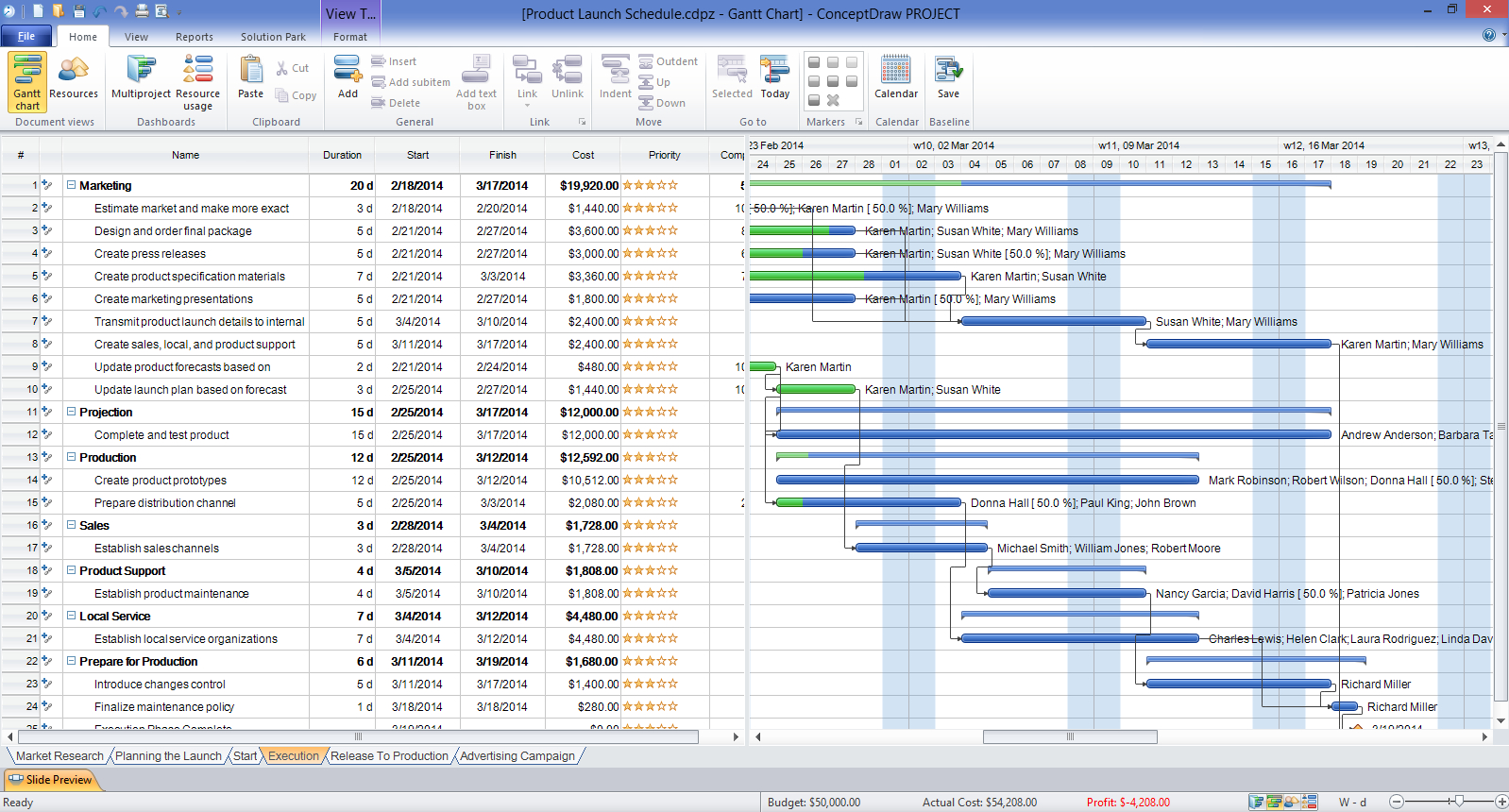Click the Cost column header
The width and height of the screenshot is (1509, 812).
(583, 155)
